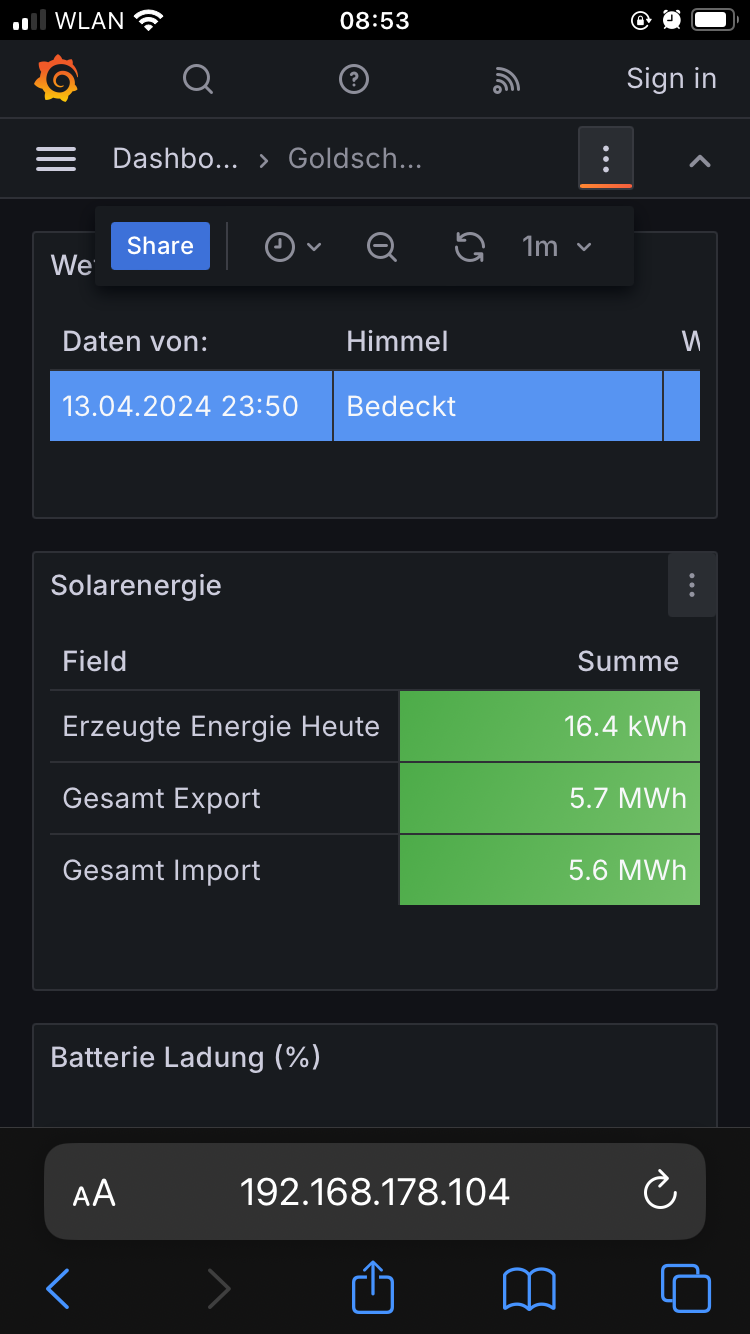The height and width of the screenshot is (1334, 750).
Task: Collapse the top bar with the chevron
Action: tap(700, 160)
